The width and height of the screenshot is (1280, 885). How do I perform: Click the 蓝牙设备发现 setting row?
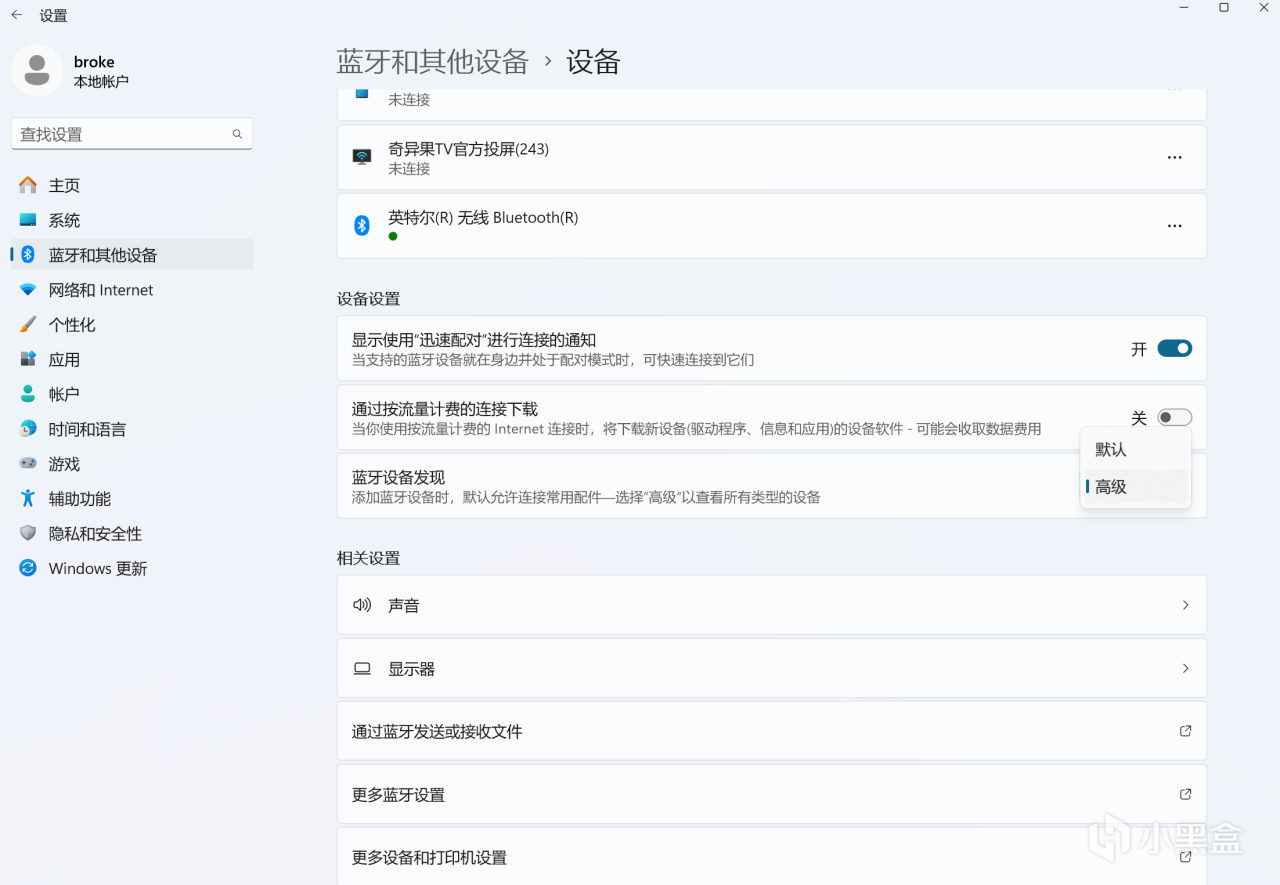coord(772,486)
